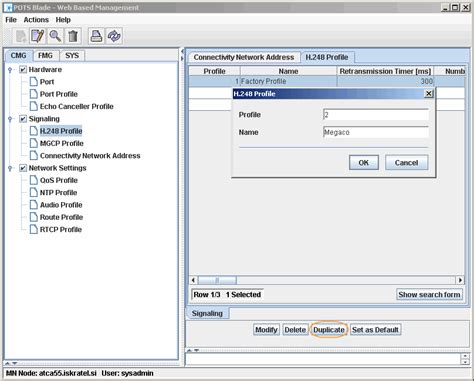Click the Name input field with Megaco
This screenshot has width=474, height=381.
coord(376,132)
